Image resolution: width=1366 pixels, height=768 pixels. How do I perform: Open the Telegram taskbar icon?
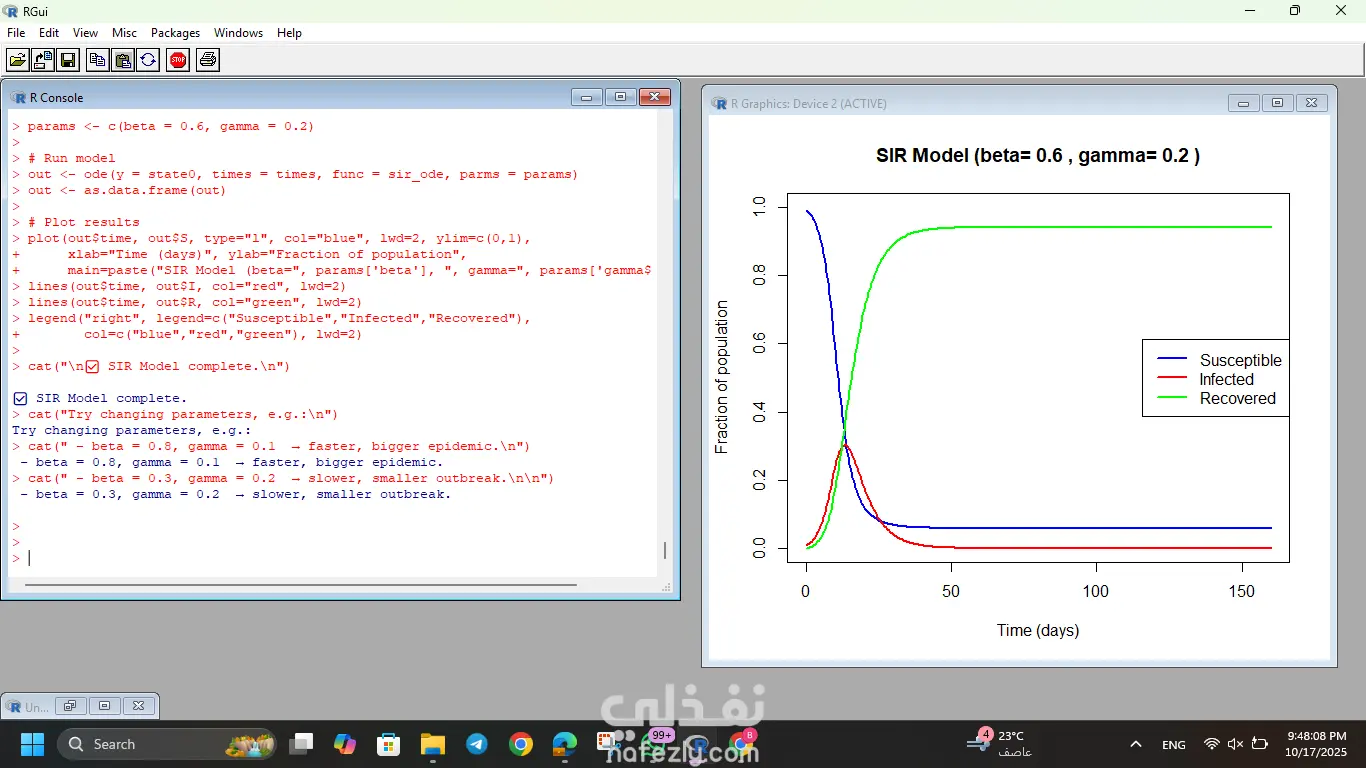(x=477, y=744)
